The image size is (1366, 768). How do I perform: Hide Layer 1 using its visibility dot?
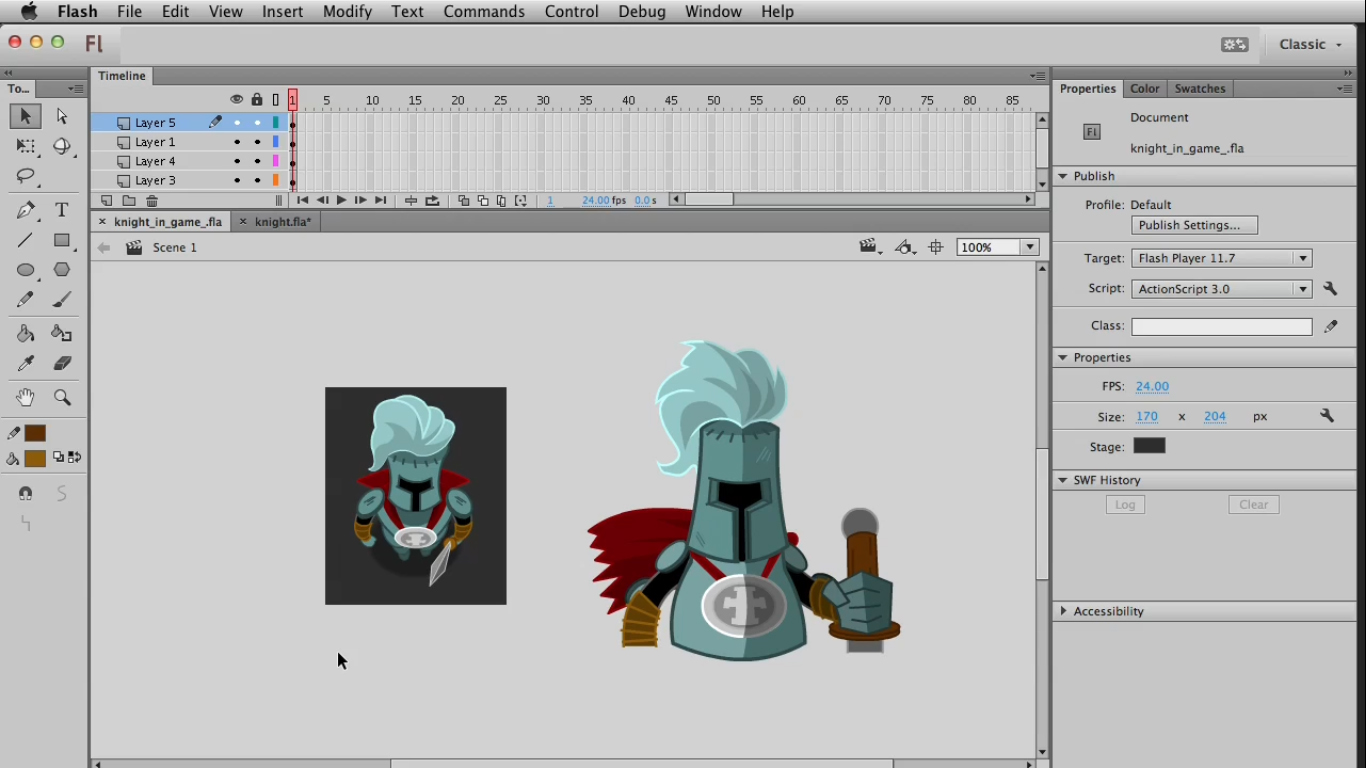(236, 141)
